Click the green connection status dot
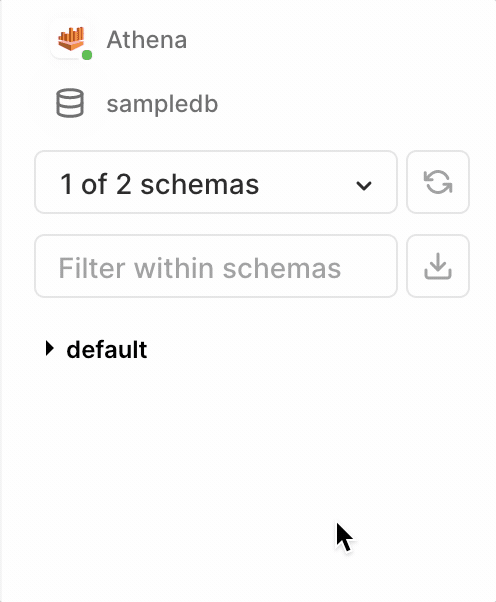The image size is (496, 602). point(87,55)
